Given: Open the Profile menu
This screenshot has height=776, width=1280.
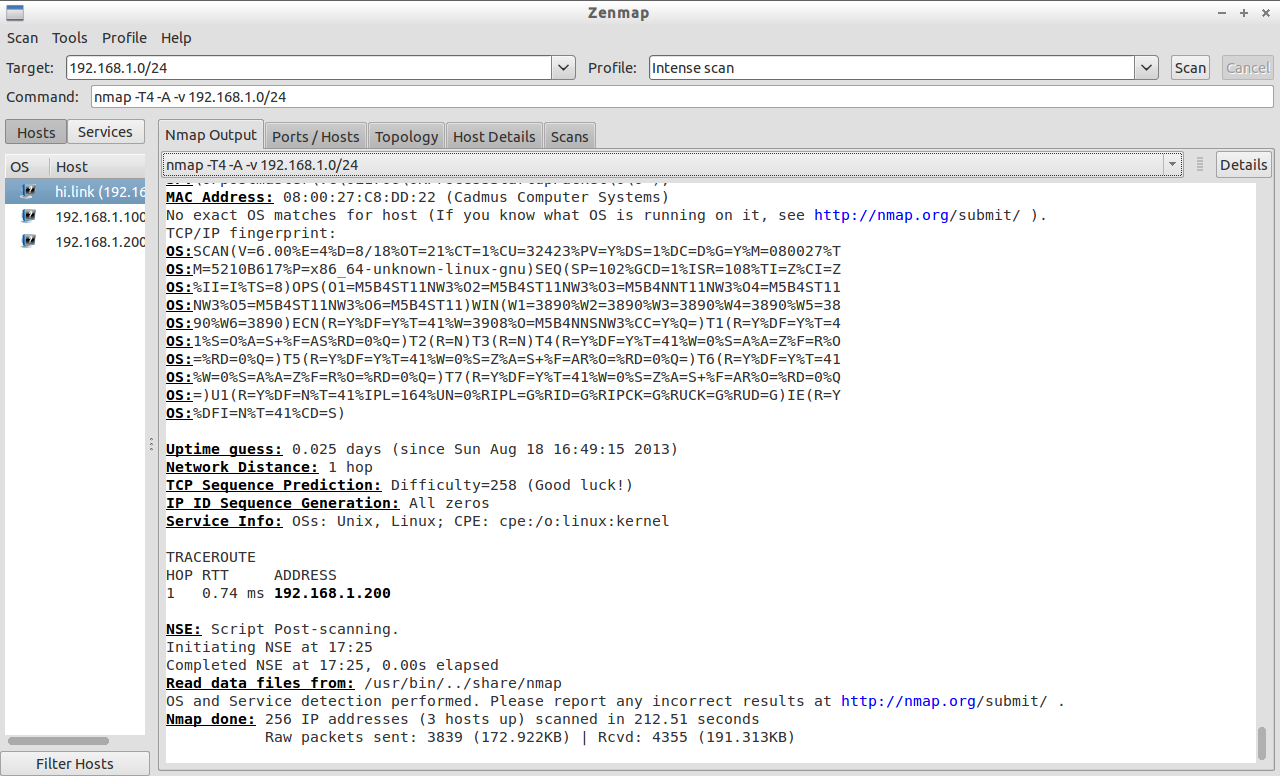Looking at the screenshot, I should click(124, 38).
